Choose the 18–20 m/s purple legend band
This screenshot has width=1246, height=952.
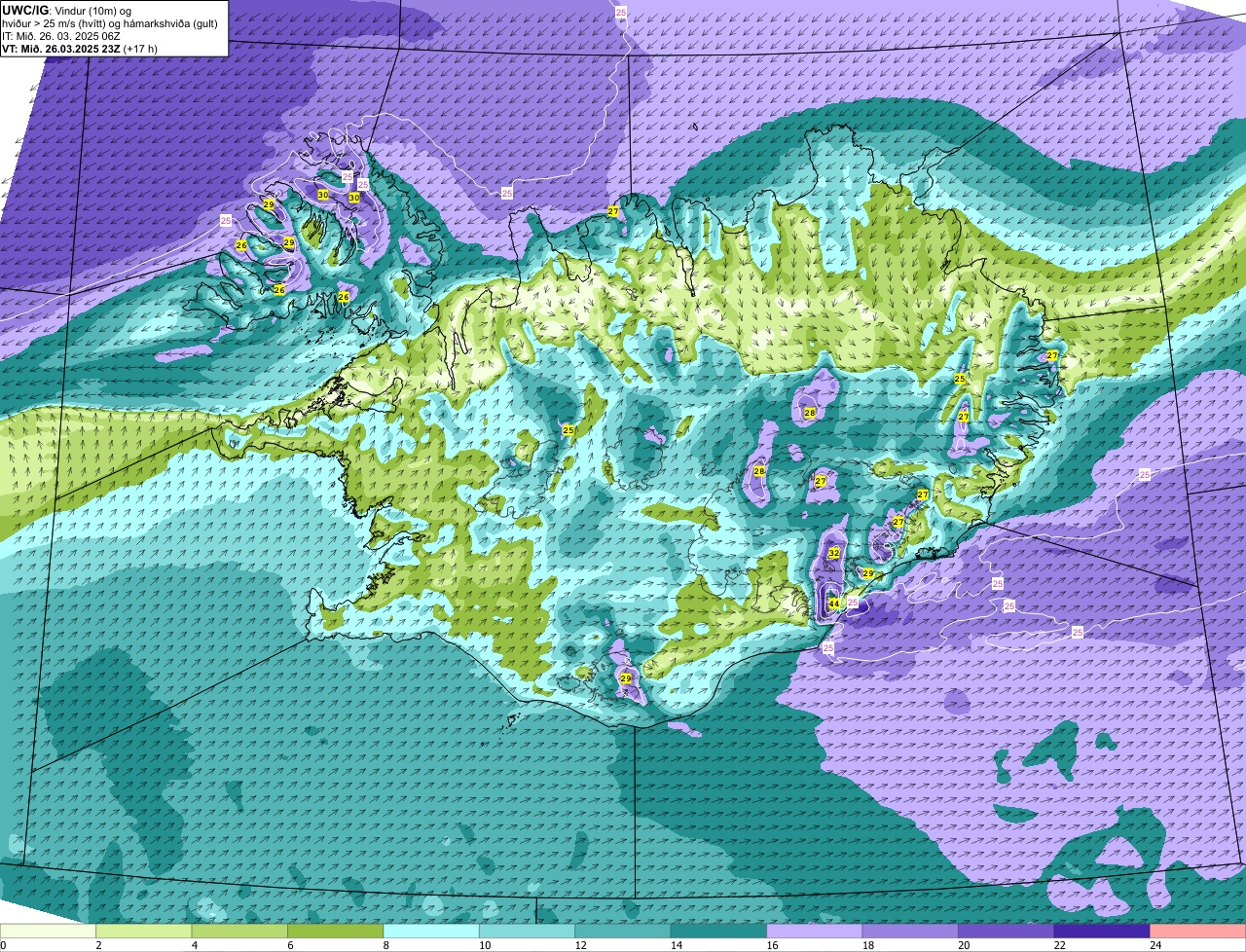911,931
